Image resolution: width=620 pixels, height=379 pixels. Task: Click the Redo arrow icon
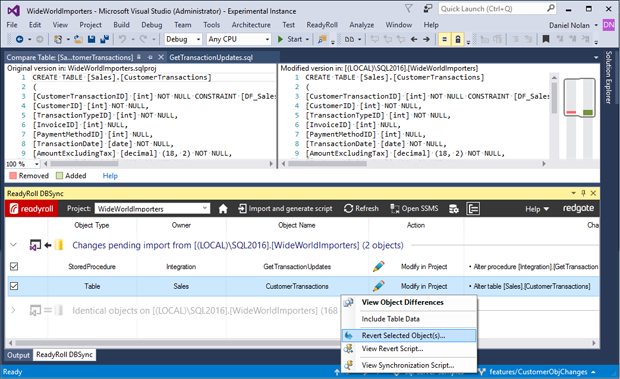coord(143,39)
